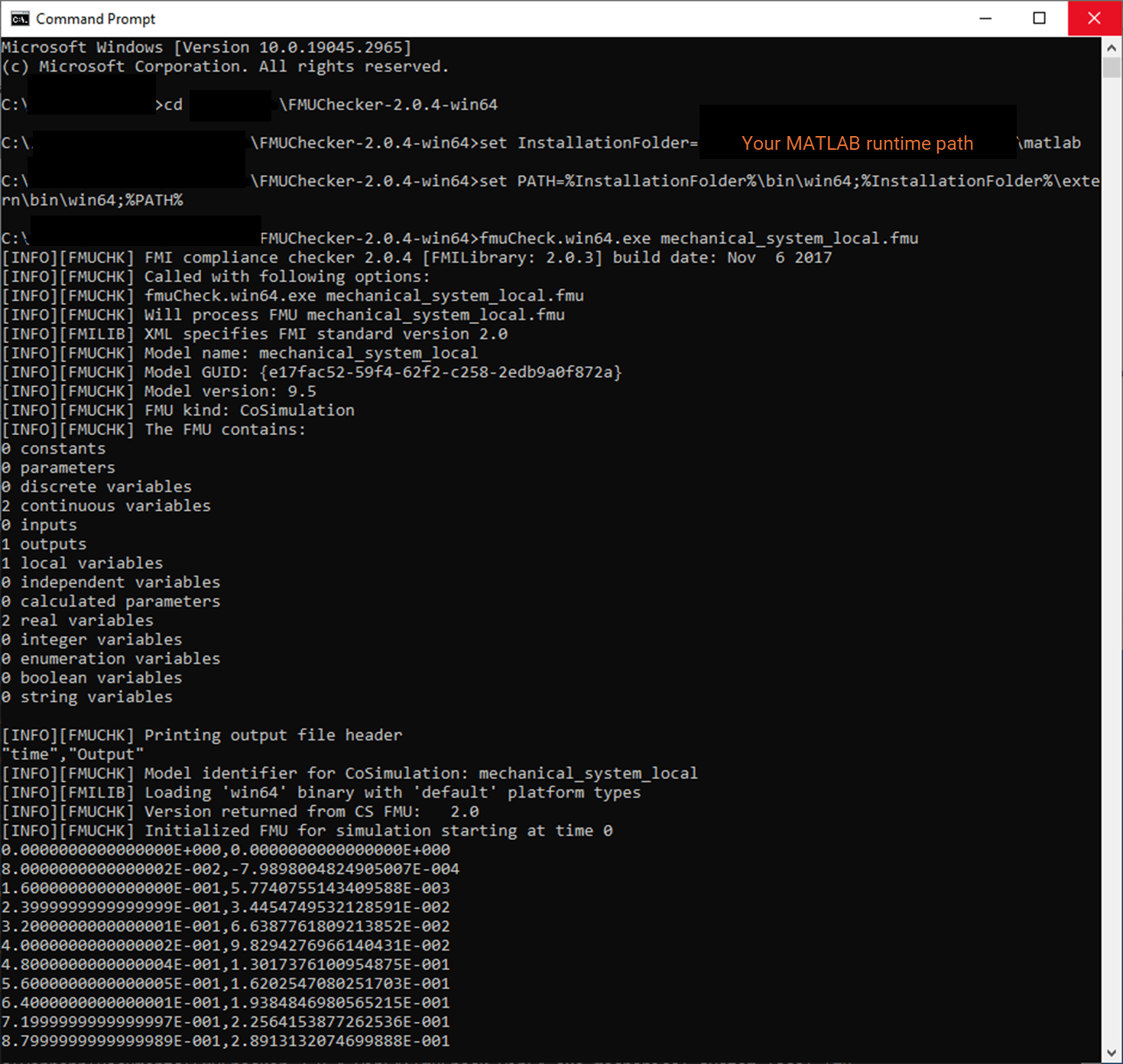The height and width of the screenshot is (1064, 1123).
Task: Click the '"time","Output"' header line
Action: pos(73,754)
